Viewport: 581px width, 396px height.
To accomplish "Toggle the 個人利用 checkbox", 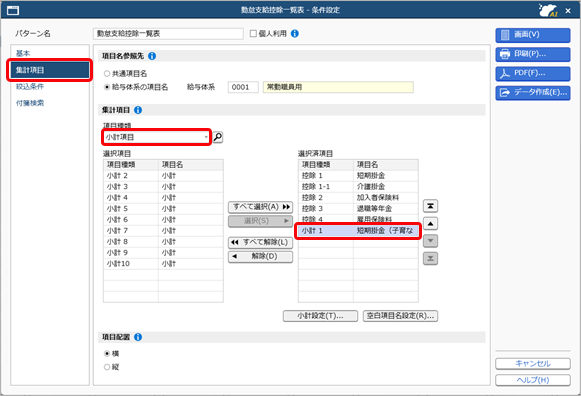I will tap(253, 34).
